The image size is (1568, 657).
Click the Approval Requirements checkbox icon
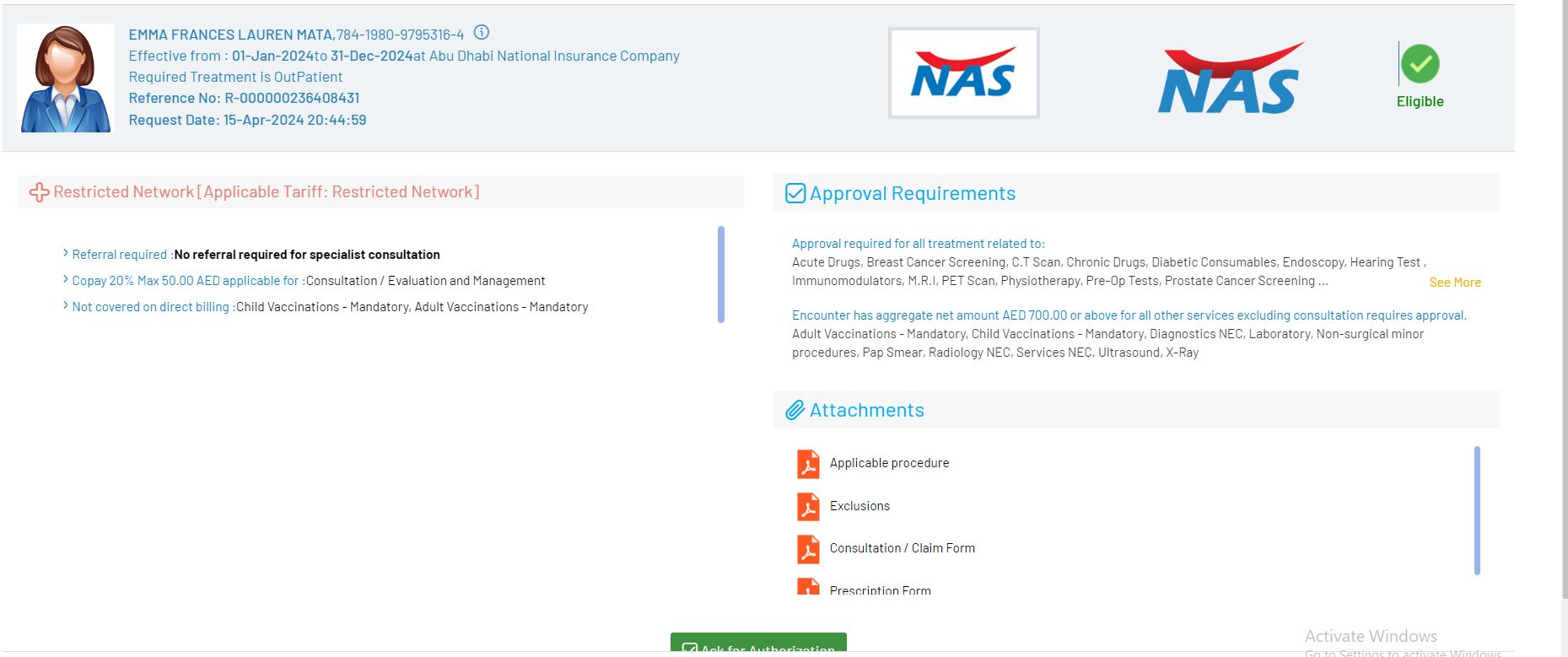795,193
